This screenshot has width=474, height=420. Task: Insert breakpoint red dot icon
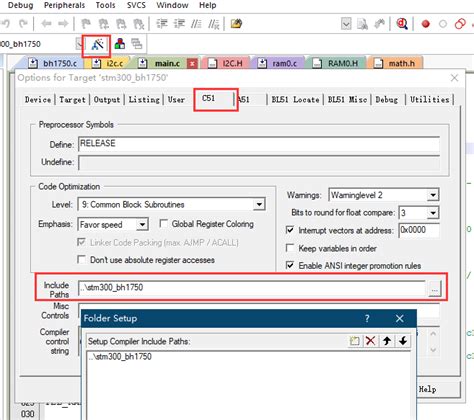coord(425,24)
